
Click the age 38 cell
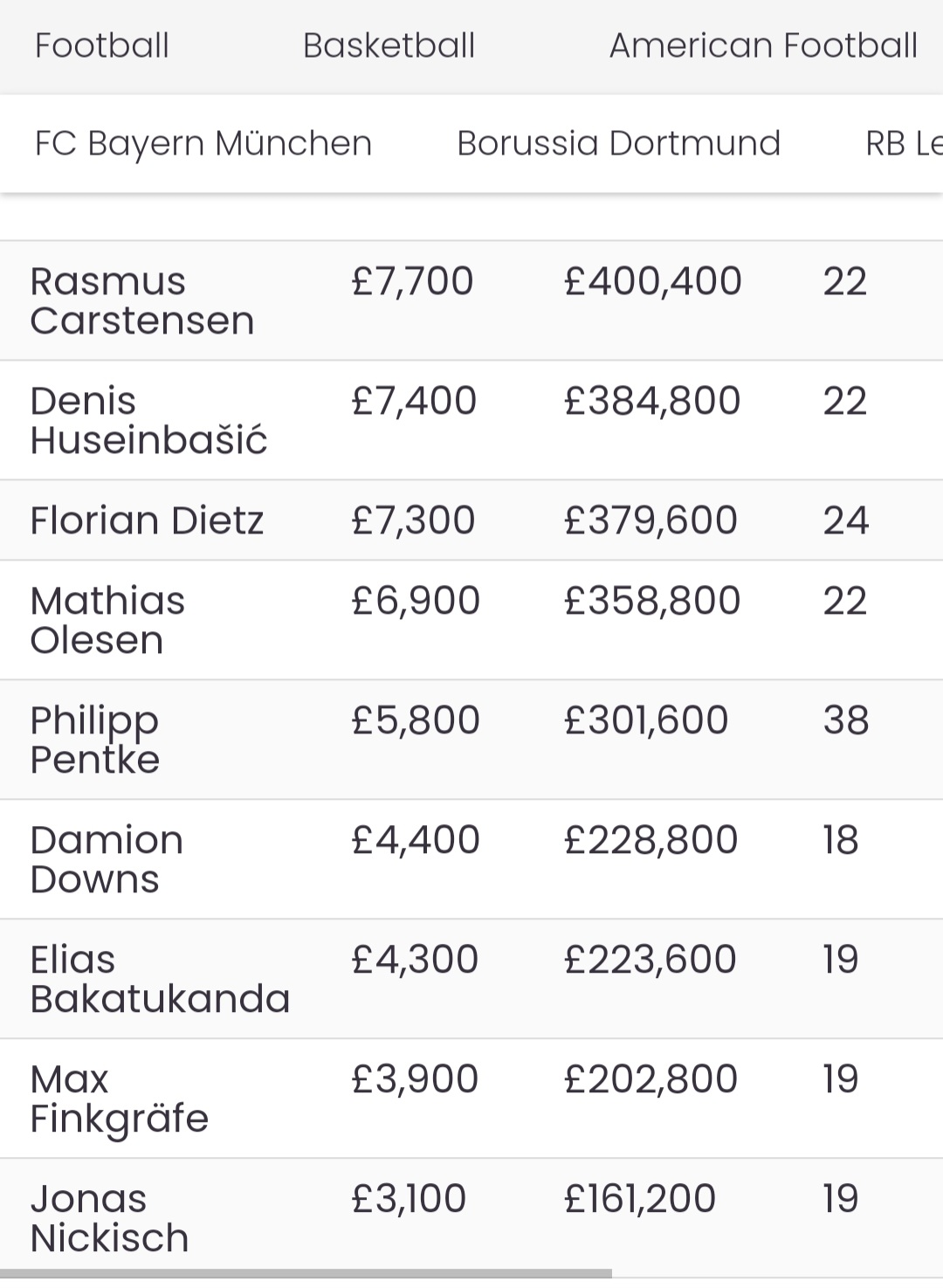[x=846, y=720]
